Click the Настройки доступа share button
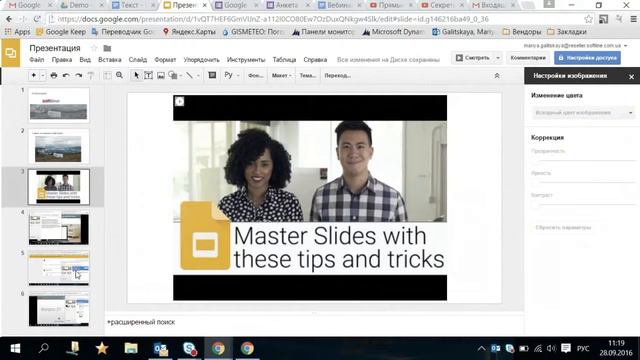 click(x=587, y=58)
